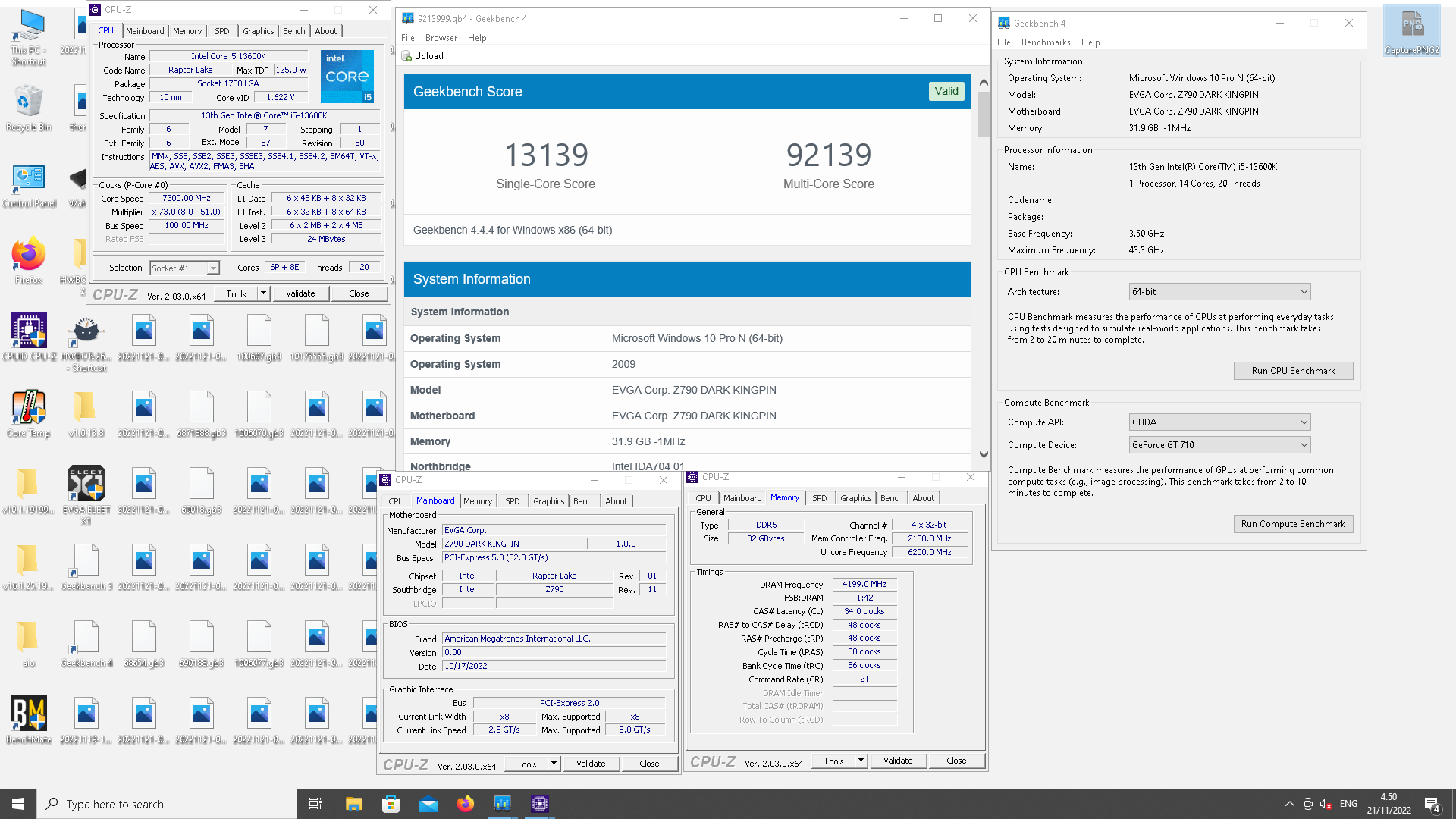
Task: Show hidden system tray icons
Action: [x=1289, y=804]
